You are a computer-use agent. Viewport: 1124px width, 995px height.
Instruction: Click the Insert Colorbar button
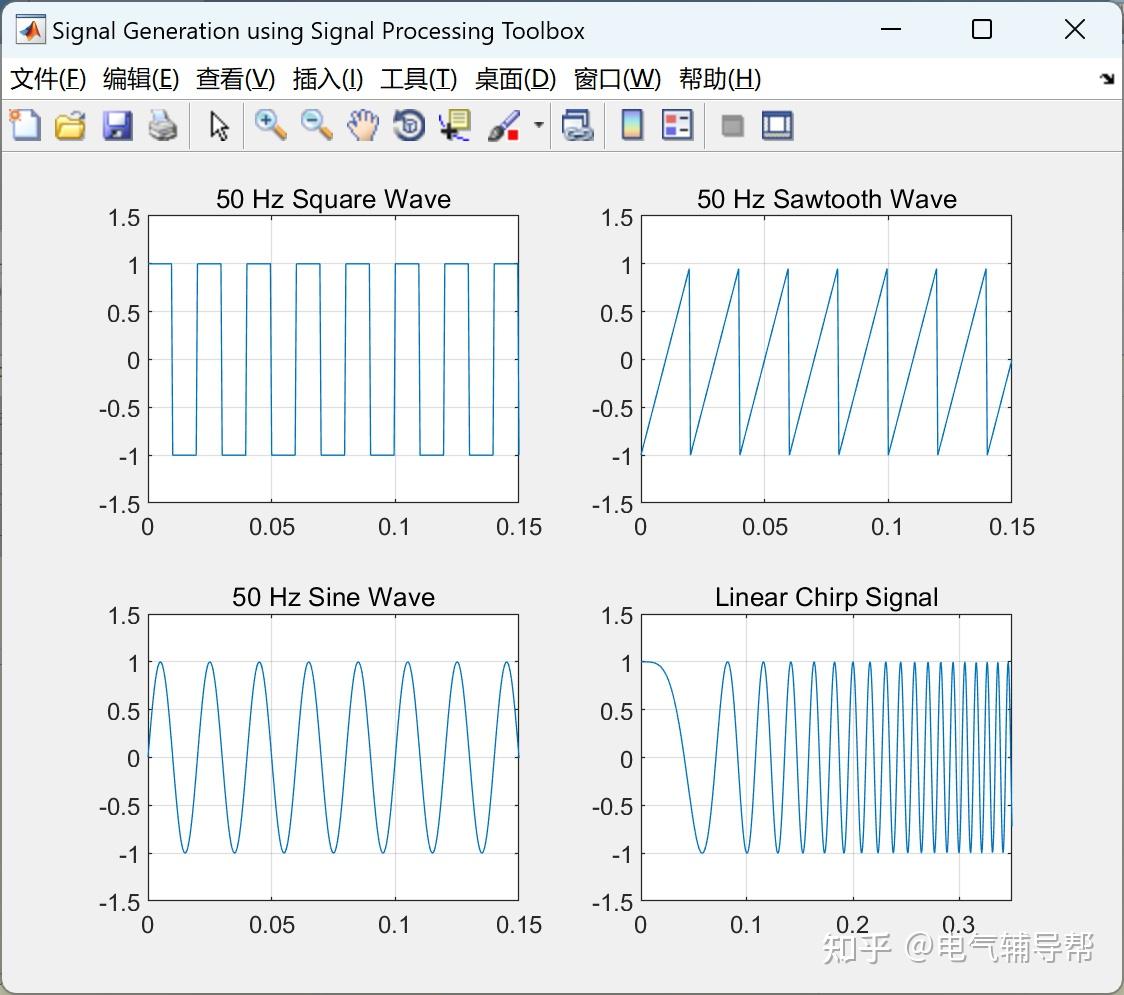[x=632, y=125]
